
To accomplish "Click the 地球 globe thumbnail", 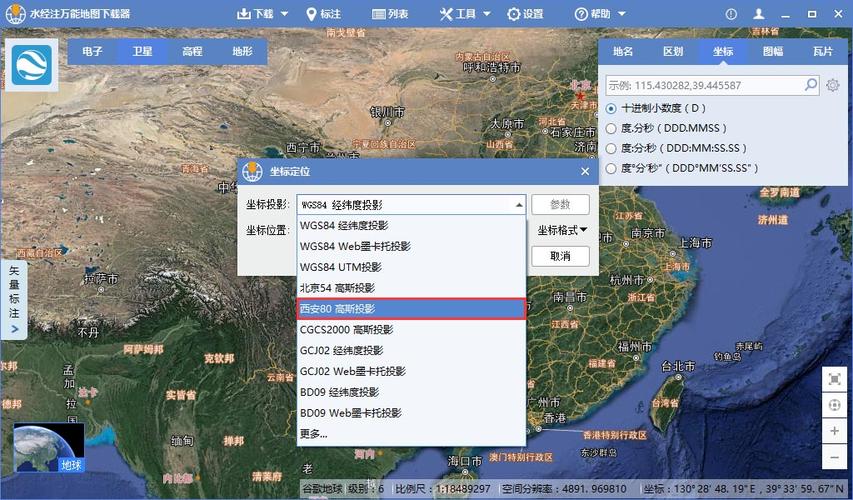I will (x=49, y=448).
